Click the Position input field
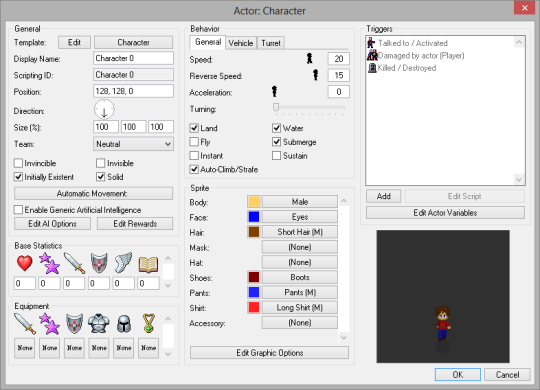 click(133, 91)
